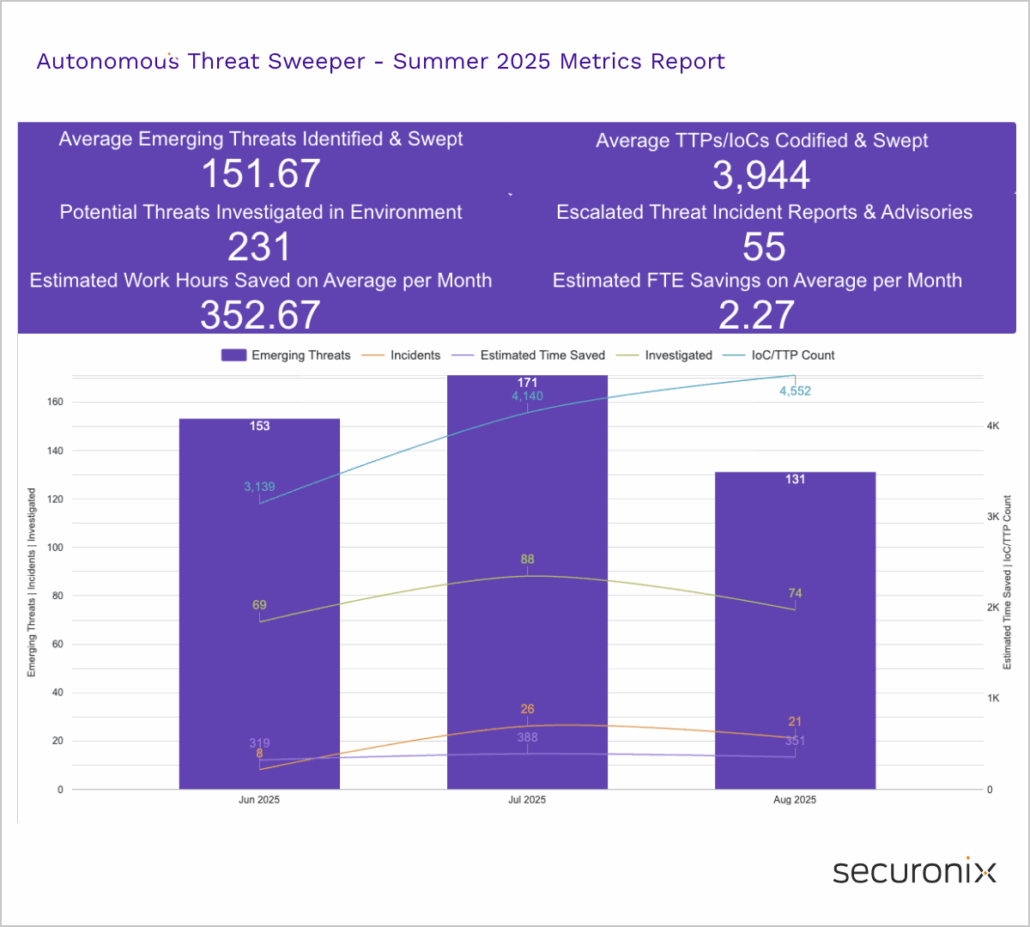Viewport: 1030px width, 927px height.
Task: Click the 388 Estimated Time Saved label
Action: [x=527, y=738]
